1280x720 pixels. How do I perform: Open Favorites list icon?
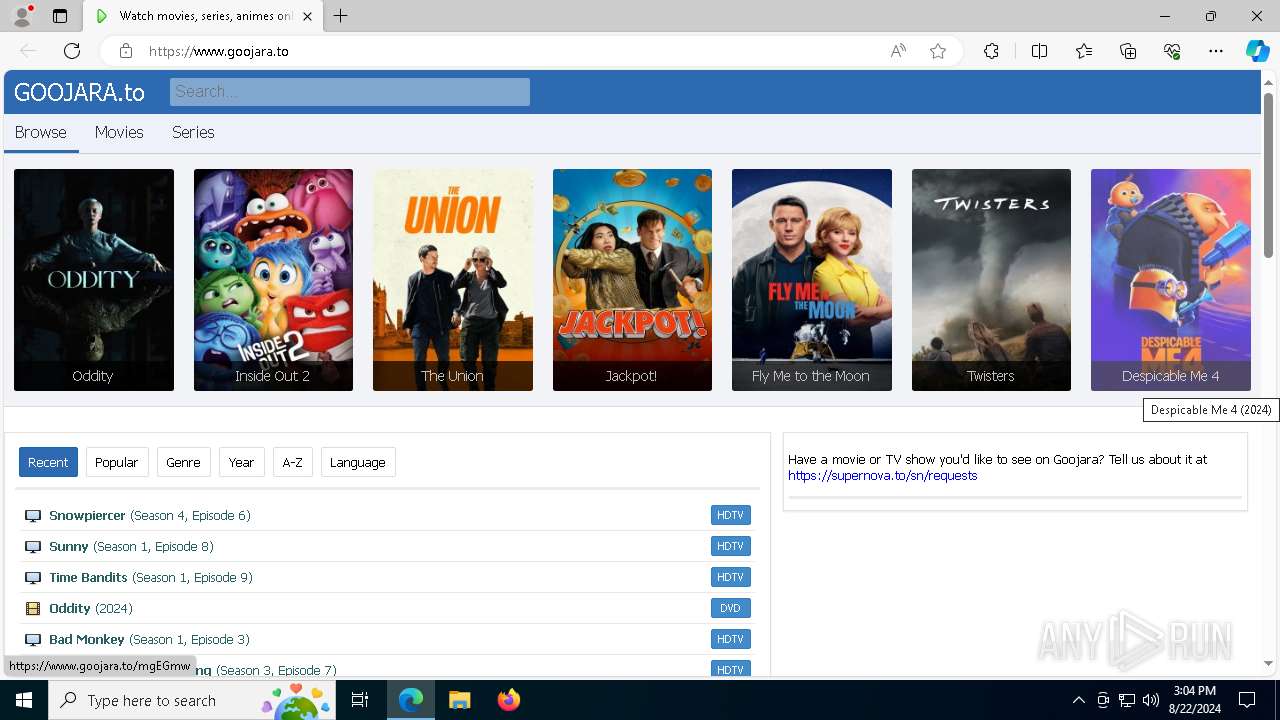[x=1084, y=51]
